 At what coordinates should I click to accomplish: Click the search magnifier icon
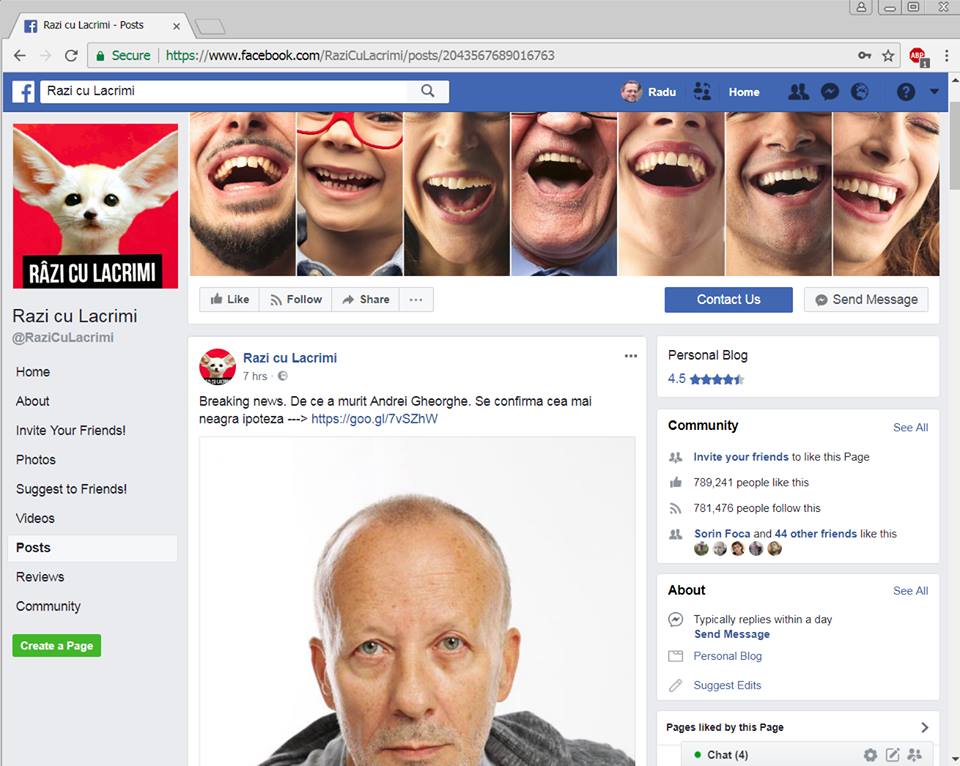(427, 91)
